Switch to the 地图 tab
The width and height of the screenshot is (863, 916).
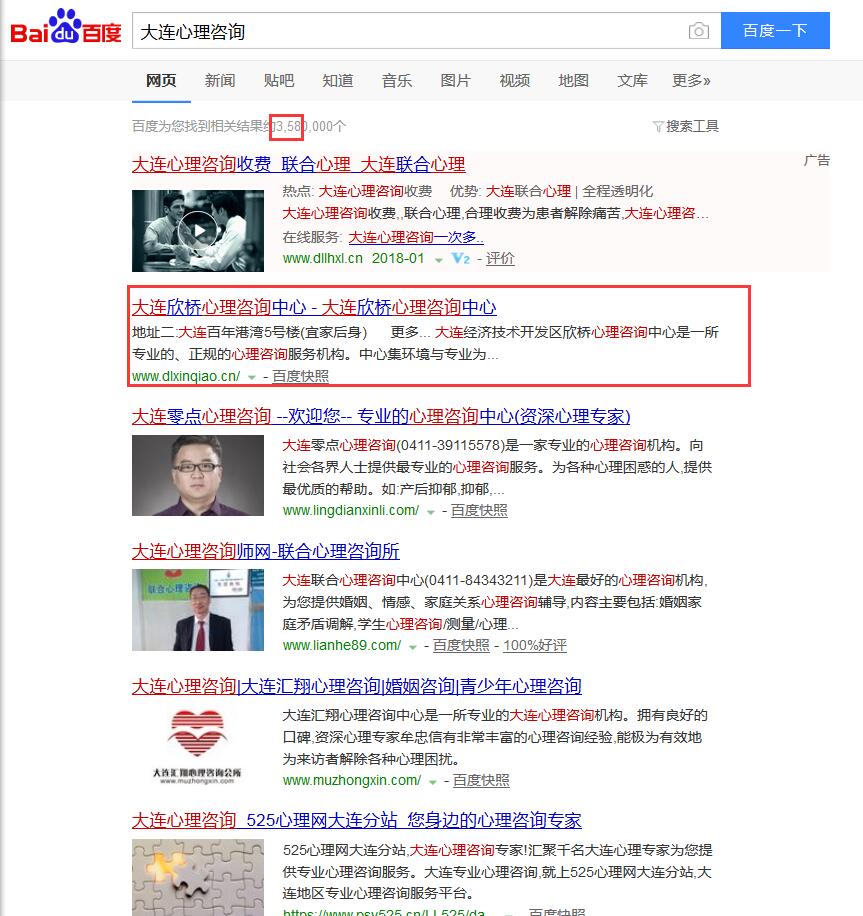573,81
